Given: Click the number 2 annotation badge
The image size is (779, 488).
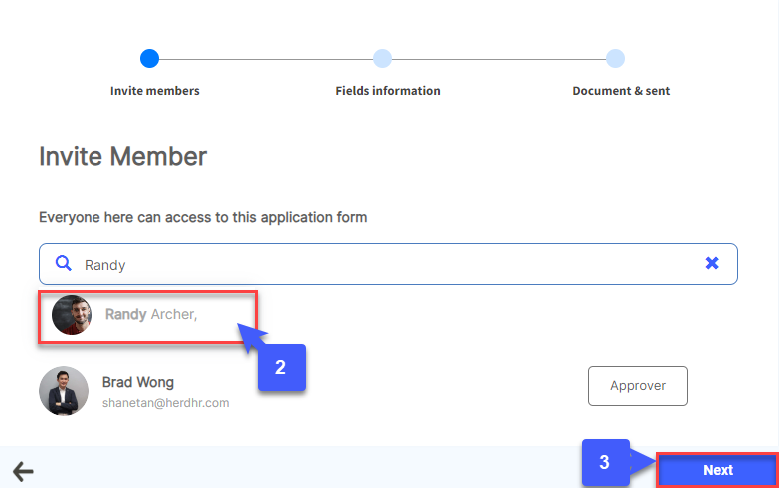Looking at the screenshot, I should coord(281,367).
